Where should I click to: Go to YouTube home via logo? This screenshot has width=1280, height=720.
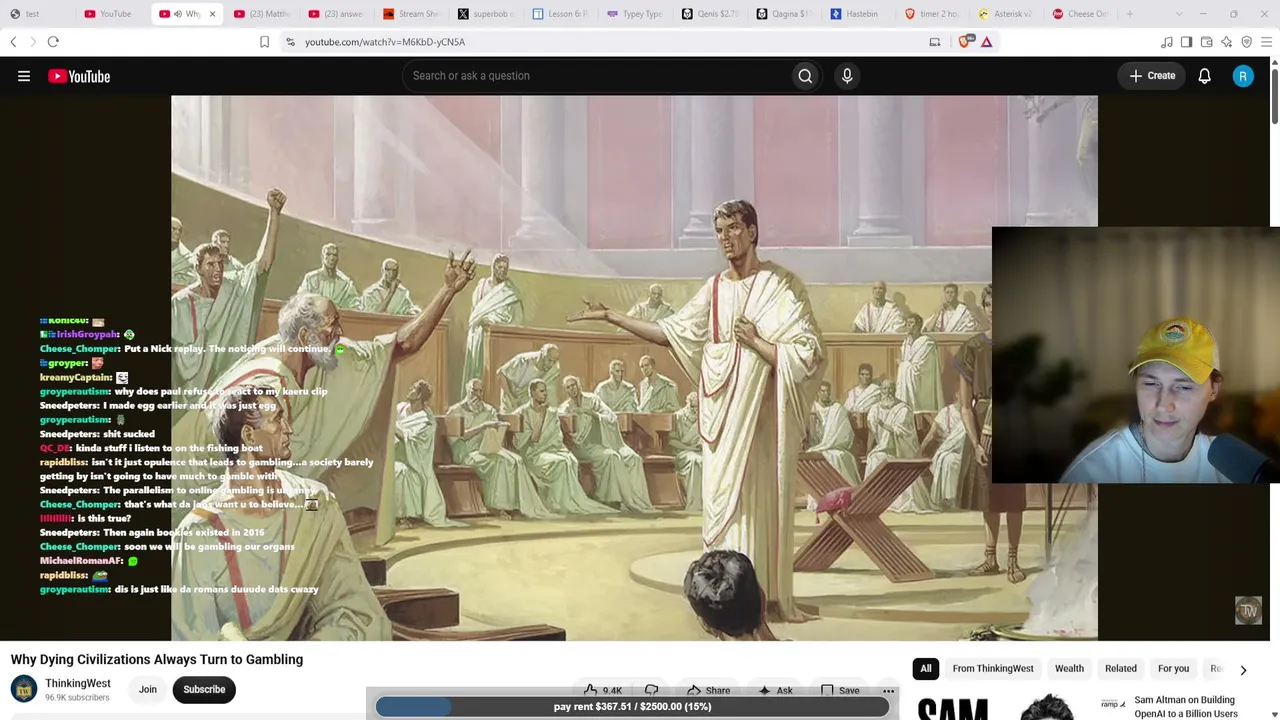pos(79,76)
